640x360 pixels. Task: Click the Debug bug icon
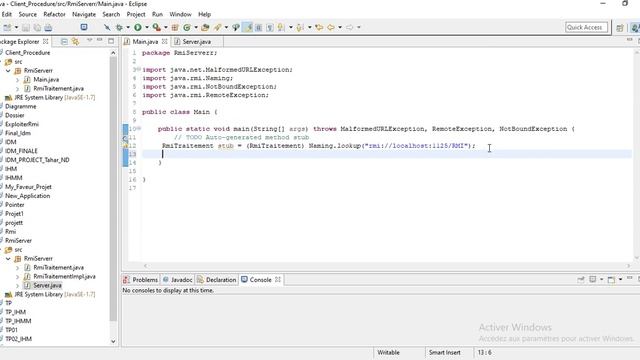(119, 27)
